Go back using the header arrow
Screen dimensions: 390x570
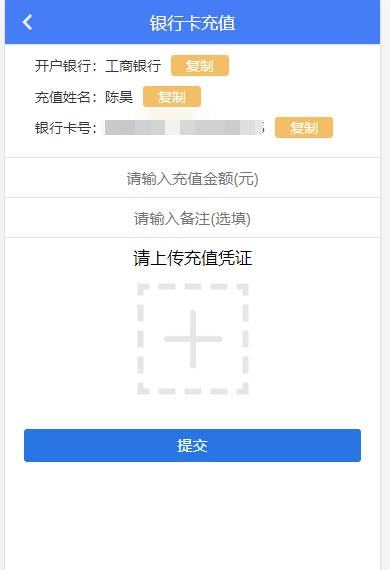coord(27,23)
